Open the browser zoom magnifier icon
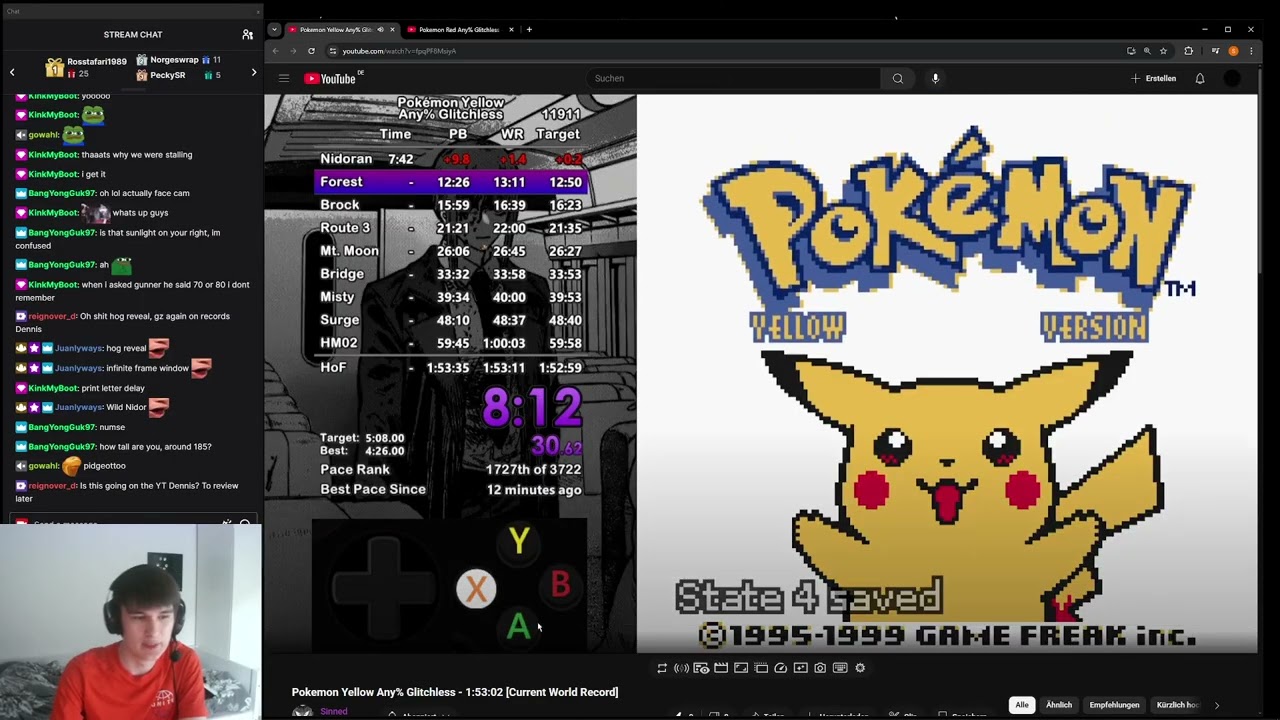Screen dimensions: 1280x720 tap(1147, 51)
